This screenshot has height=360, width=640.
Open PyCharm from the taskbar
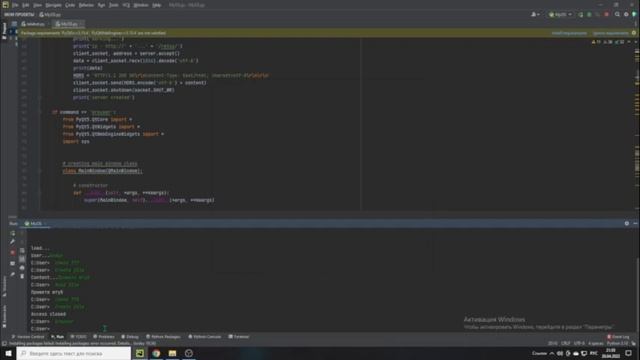[x=140, y=353]
